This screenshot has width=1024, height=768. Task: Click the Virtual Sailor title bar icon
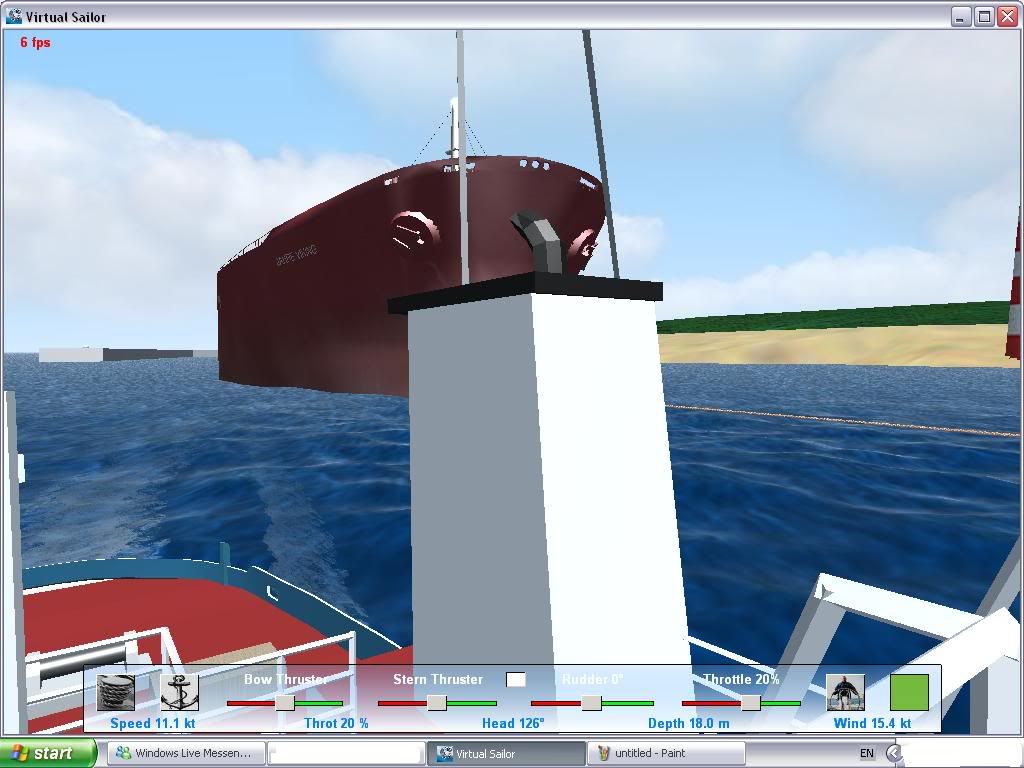point(13,16)
